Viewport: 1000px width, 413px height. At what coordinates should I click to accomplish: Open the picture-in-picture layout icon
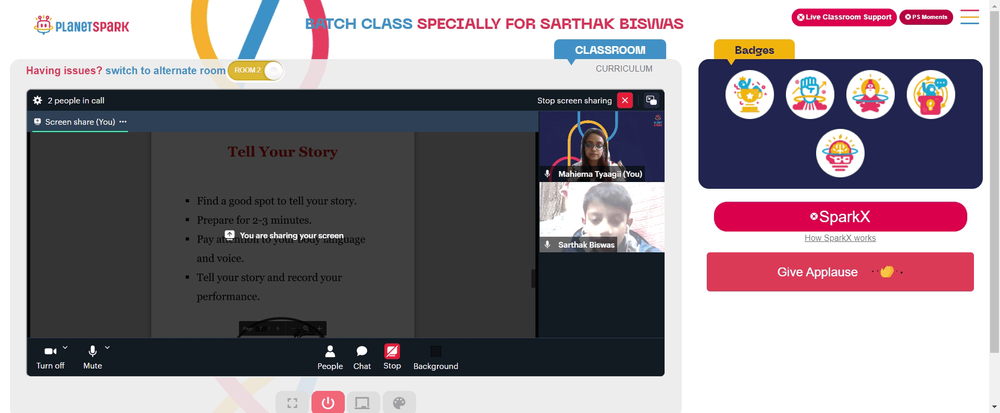[x=651, y=100]
